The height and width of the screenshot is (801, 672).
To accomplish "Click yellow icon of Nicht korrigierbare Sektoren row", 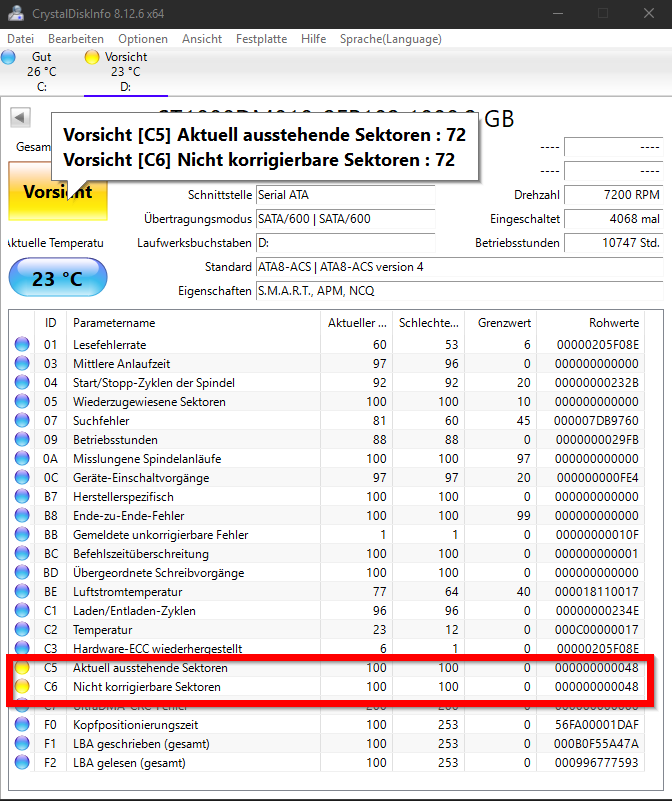I will click(22, 687).
